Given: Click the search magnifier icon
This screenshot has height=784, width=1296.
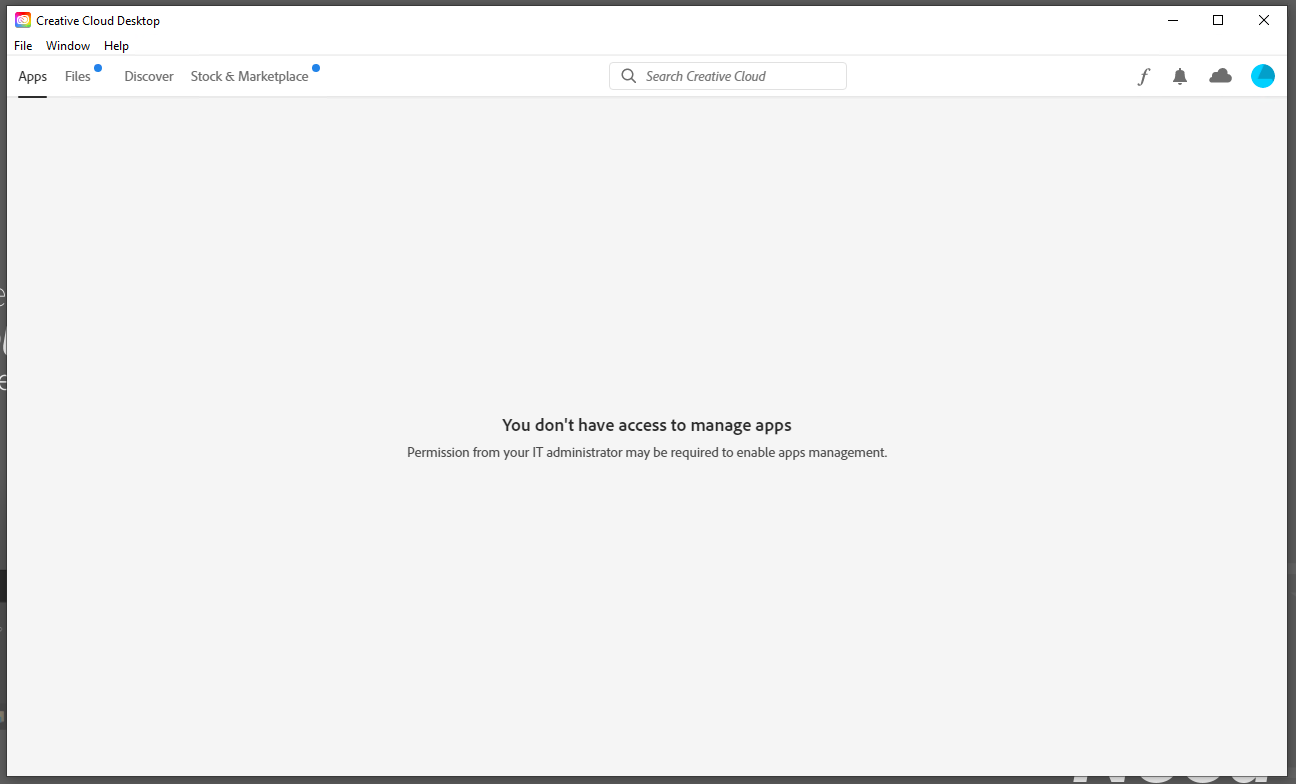Looking at the screenshot, I should (628, 76).
